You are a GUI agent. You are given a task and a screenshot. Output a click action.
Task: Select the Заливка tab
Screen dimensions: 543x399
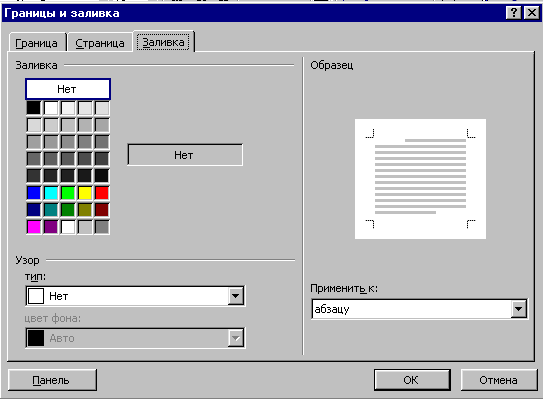tap(163, 42)
